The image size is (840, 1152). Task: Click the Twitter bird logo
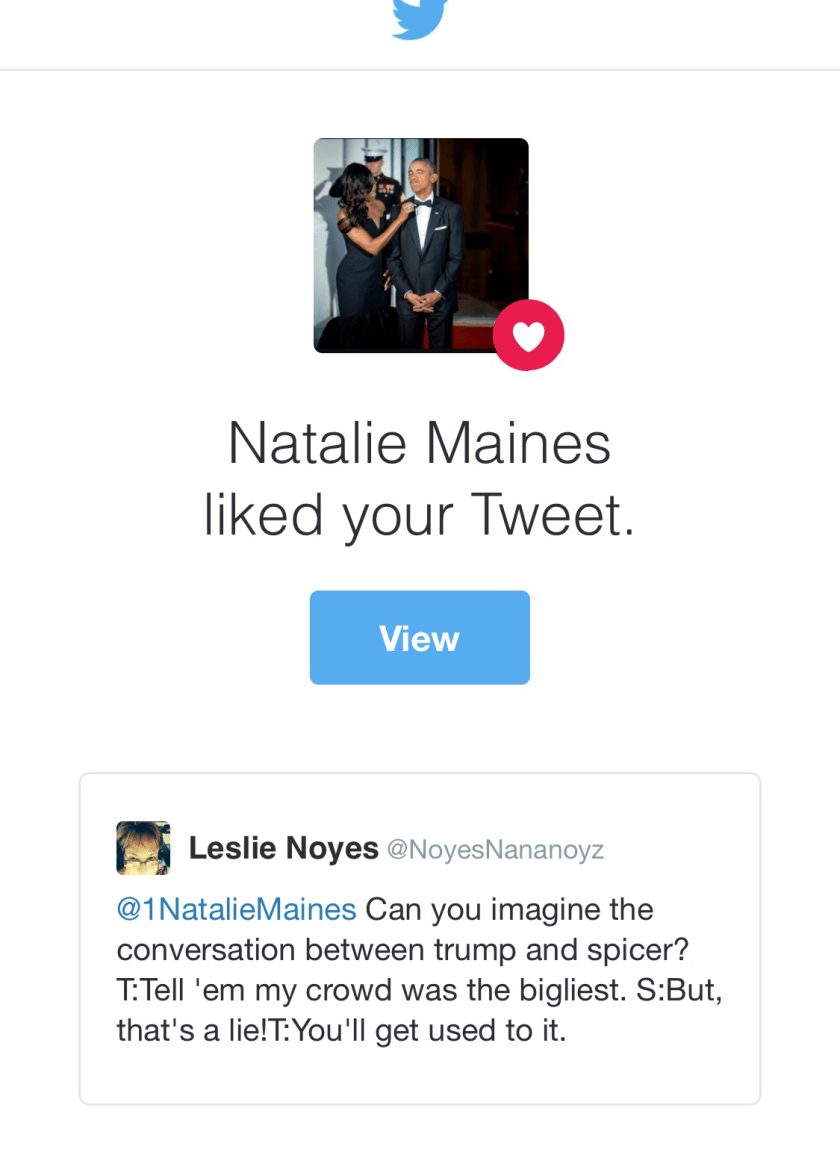point(420,18)
